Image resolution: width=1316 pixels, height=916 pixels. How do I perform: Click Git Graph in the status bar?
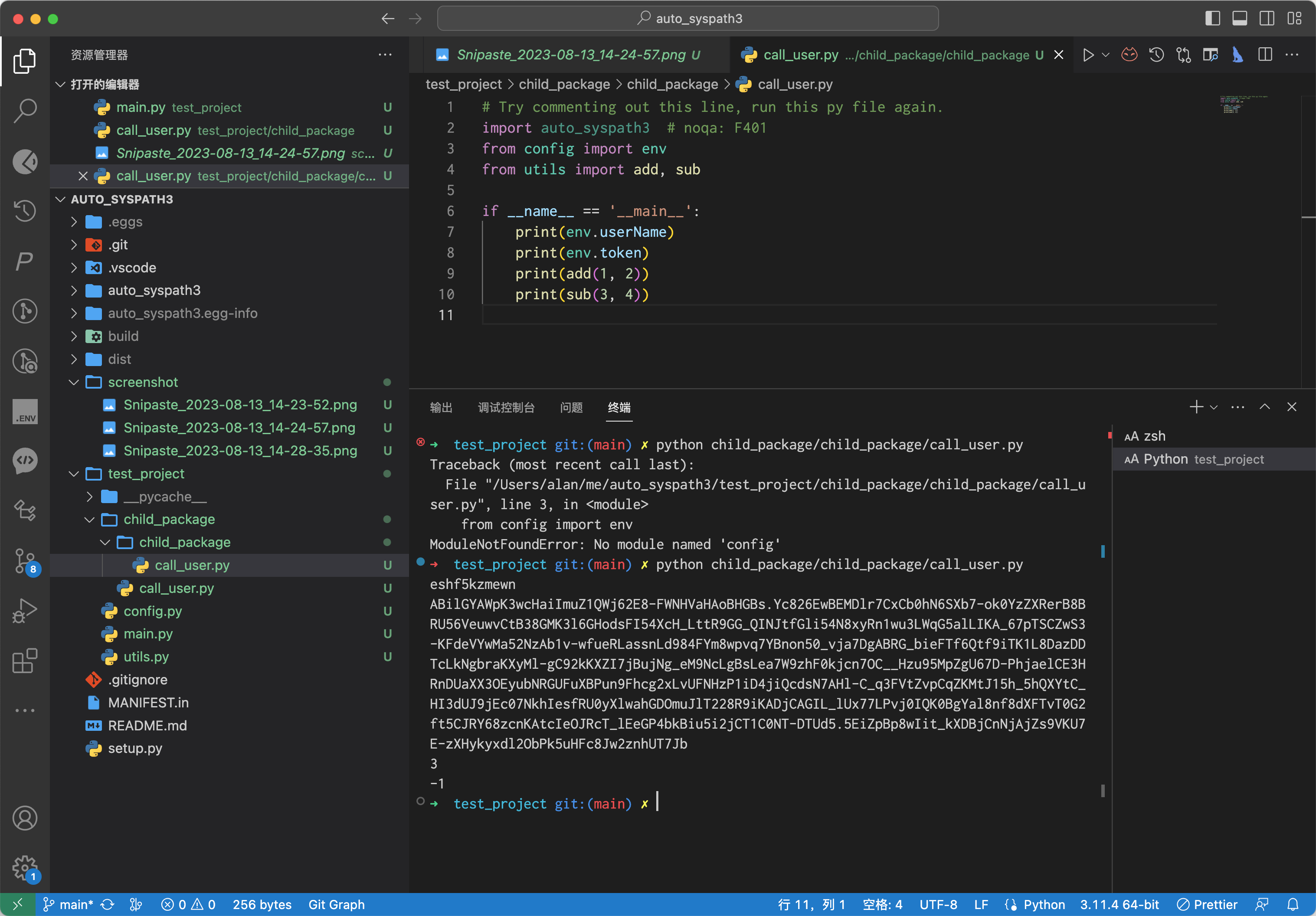coord(337,905)
